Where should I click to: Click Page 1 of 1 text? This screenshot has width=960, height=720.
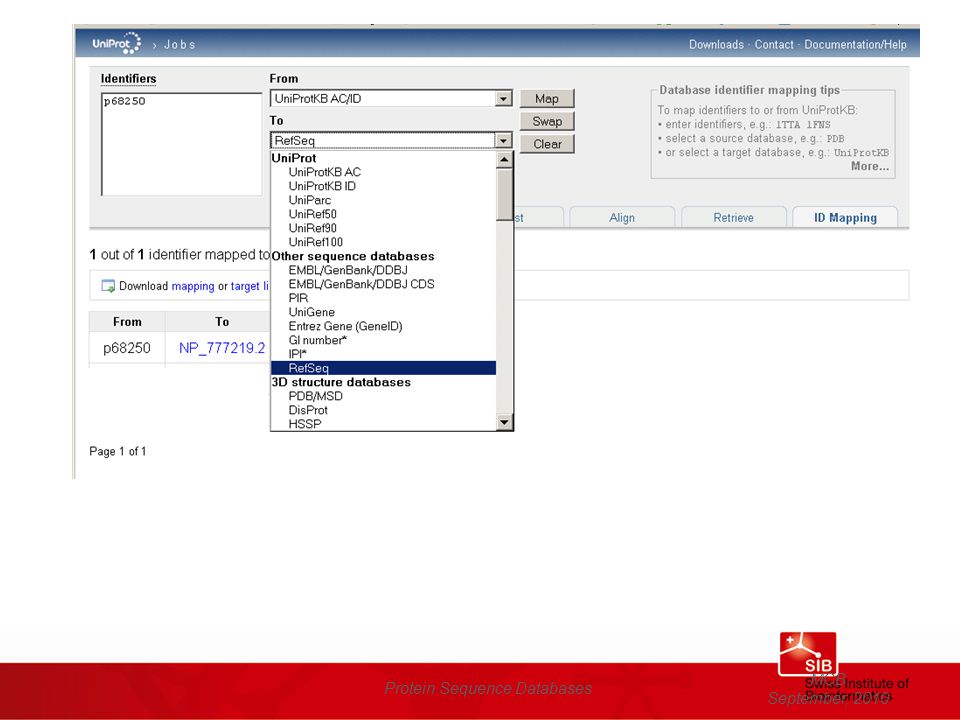click(118, 451)
